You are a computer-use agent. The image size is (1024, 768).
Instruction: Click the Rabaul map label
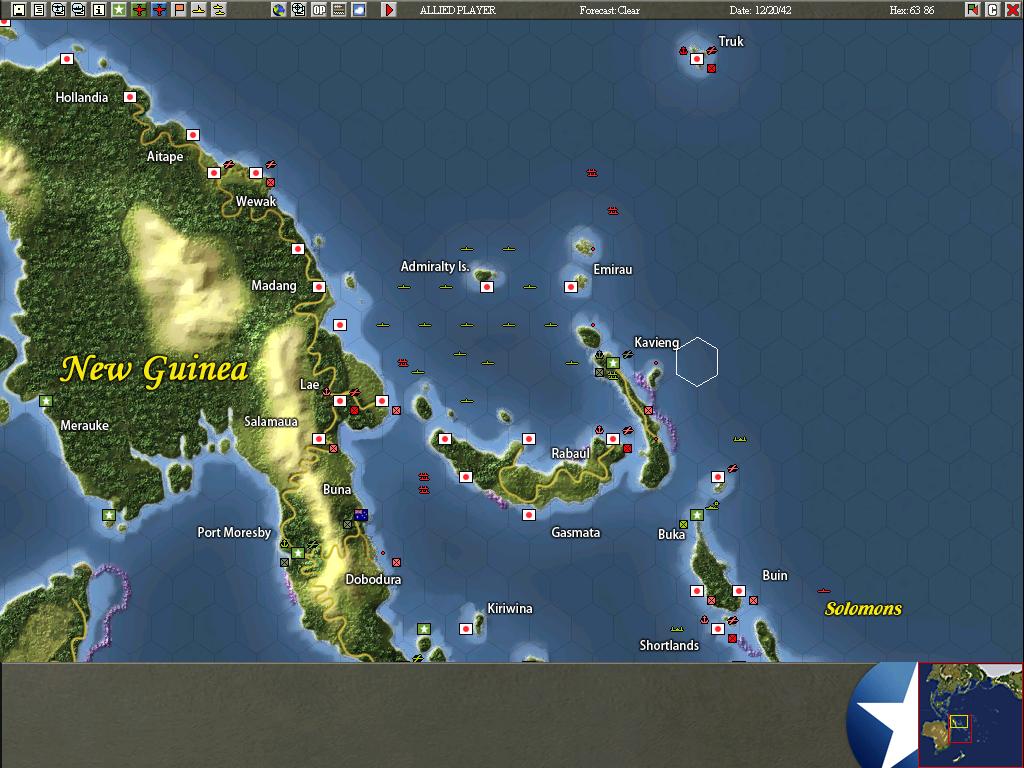point(570,453)
